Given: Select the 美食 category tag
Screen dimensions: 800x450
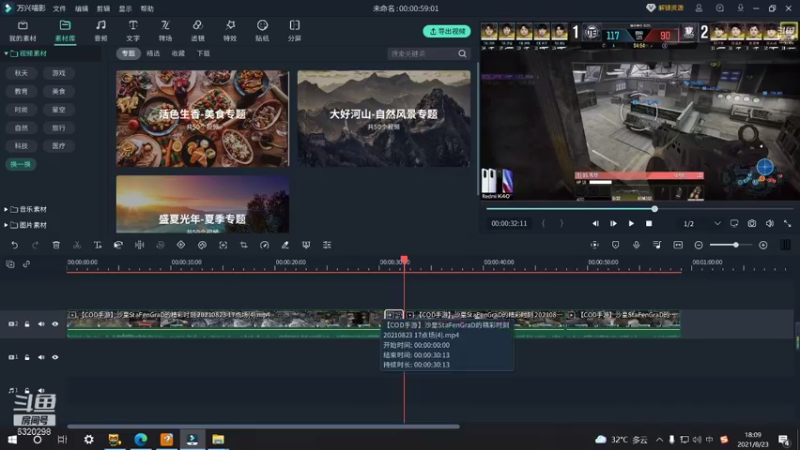Looking at the screenshot, I should tap(59, 91).
